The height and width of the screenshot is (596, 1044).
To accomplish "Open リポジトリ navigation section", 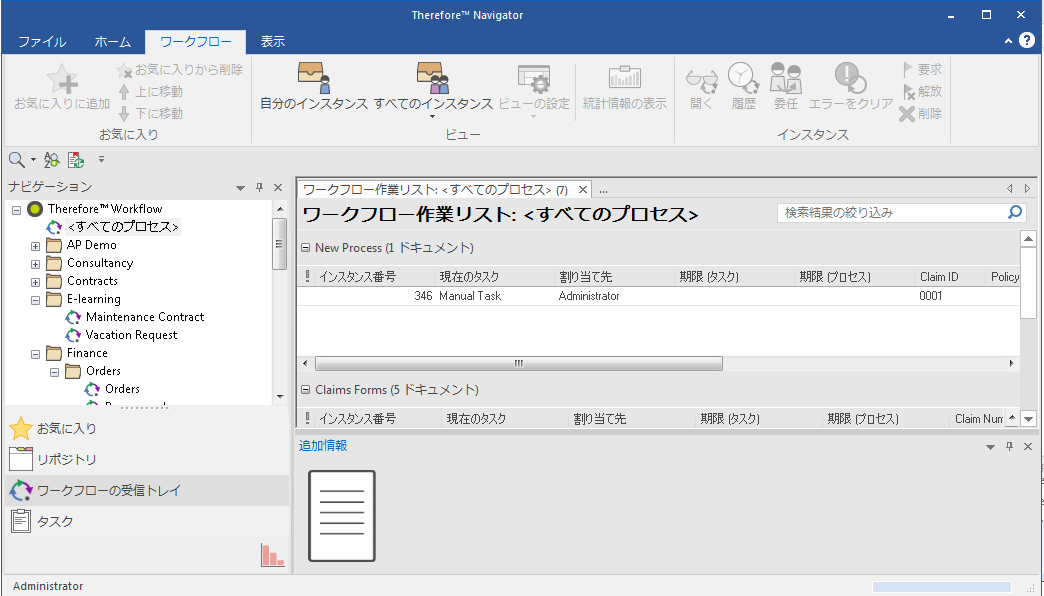I will (x=146, y=459).
